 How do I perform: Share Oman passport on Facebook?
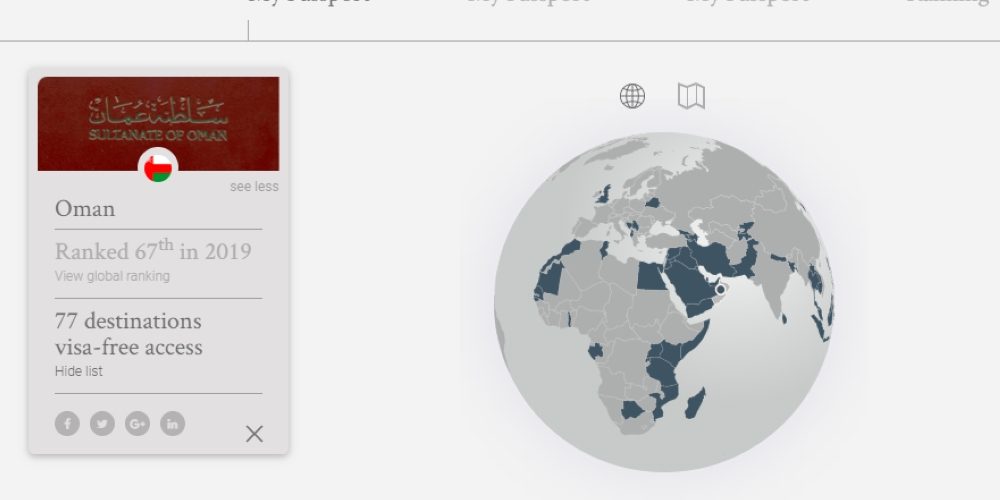pos(67,423)
